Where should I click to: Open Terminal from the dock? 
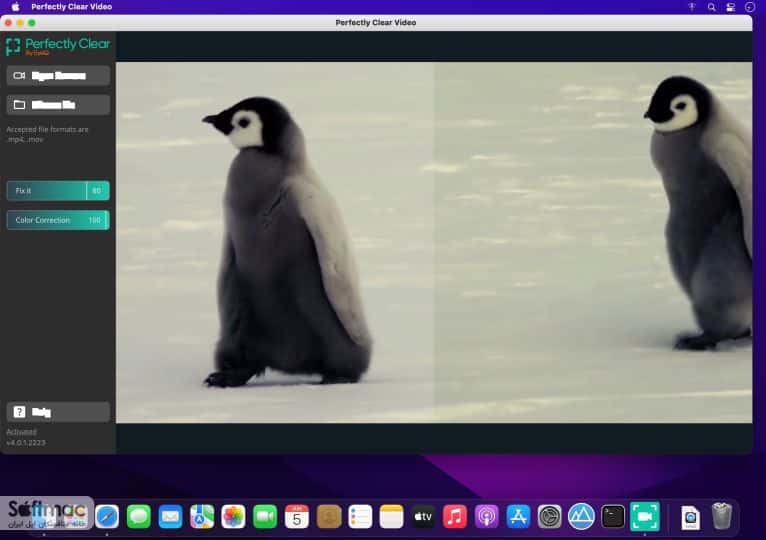click(x=613, y=517)
